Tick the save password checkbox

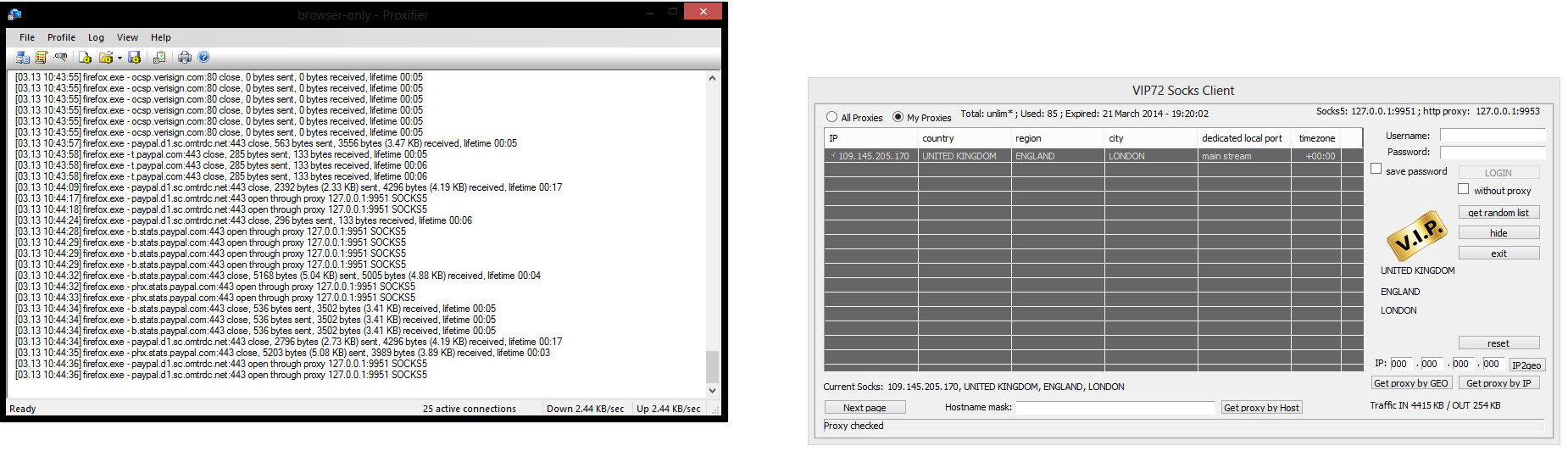[x=1376, y=169]
